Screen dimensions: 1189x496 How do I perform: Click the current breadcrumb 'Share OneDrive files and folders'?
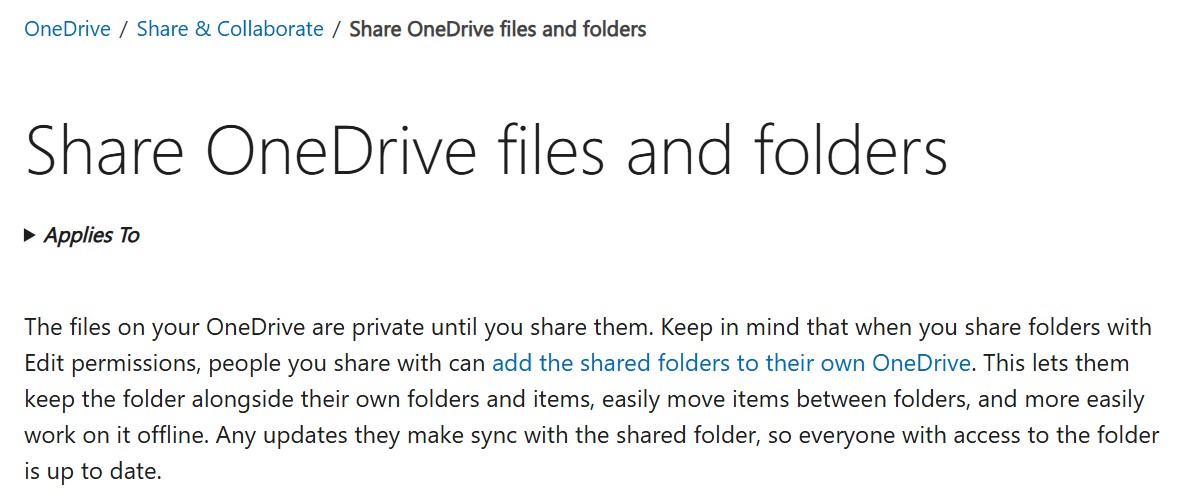497,29
